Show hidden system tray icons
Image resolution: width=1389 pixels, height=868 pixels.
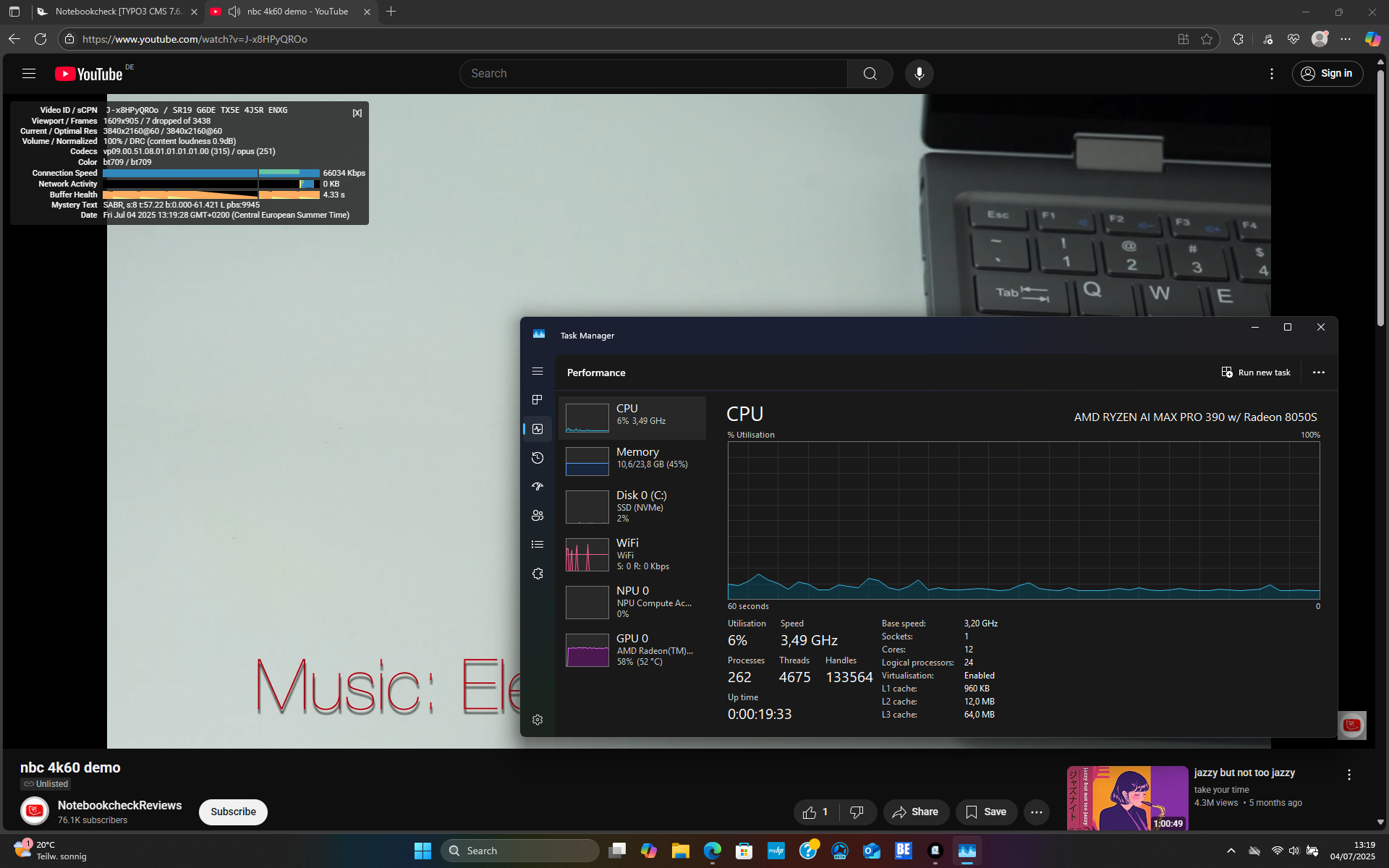point(1231,851)
